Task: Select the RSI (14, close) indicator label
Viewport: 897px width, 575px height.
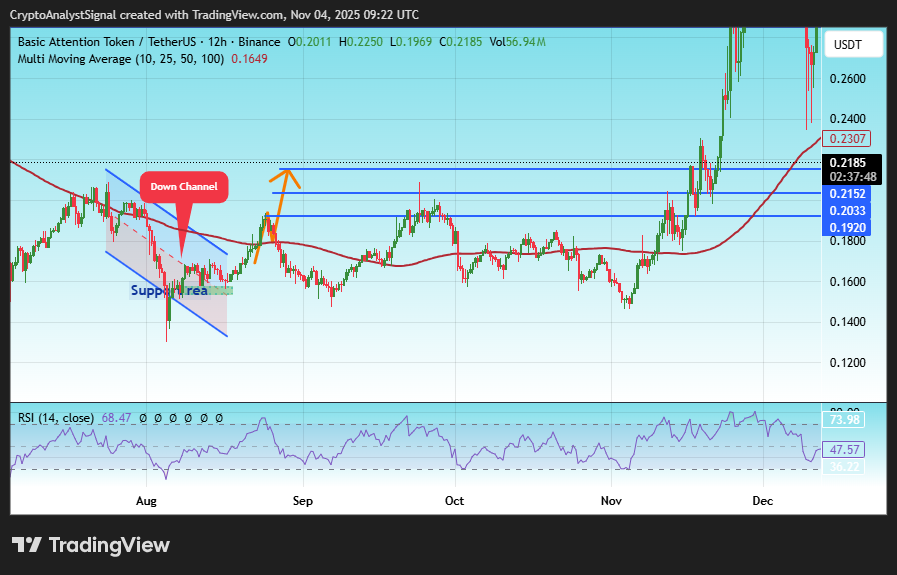Action: point(55,418)
